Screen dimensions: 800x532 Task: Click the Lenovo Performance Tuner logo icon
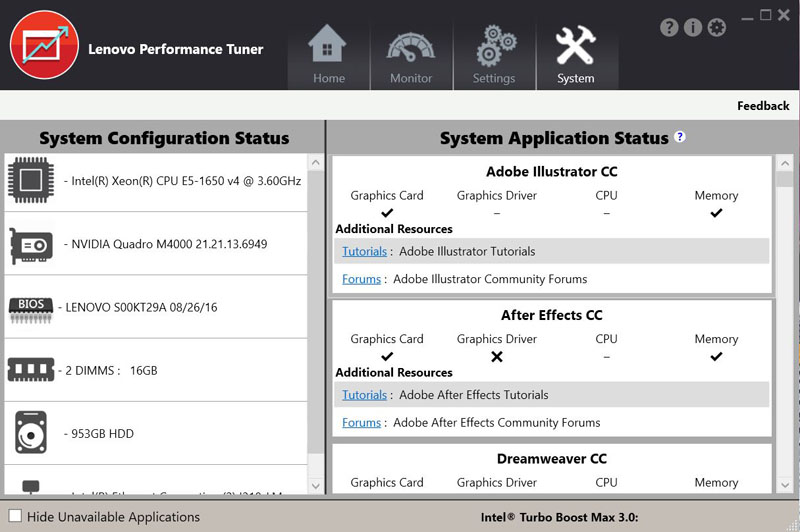pyautogui.click(x=44, y=46)
